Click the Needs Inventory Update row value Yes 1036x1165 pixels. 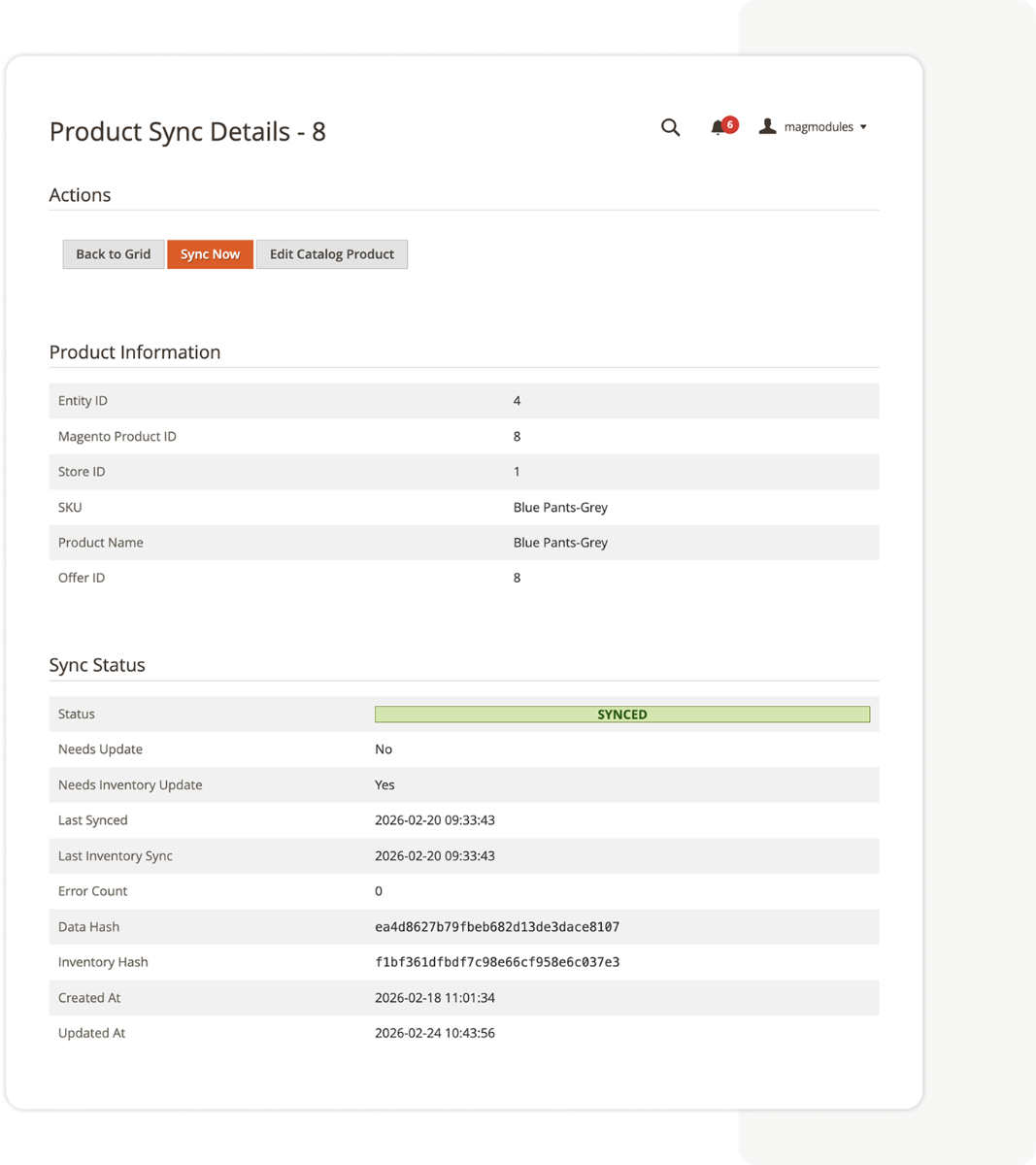(384, 784)
